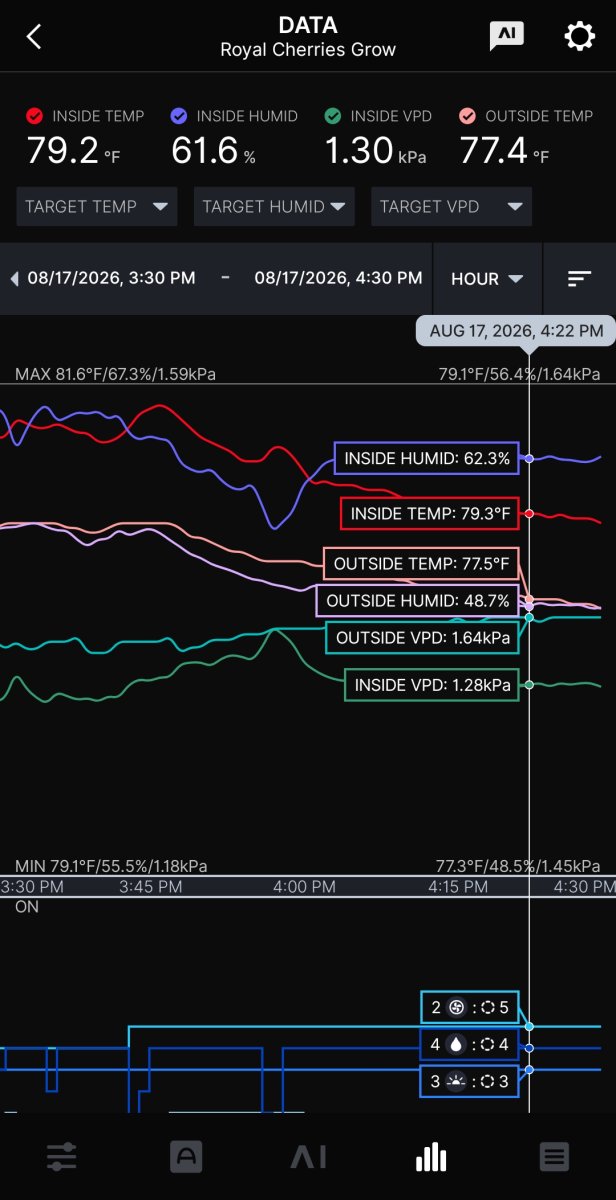Screen dimensions: 616x1200
Task: Click the MAX 81.6°F/67.3%/1.59kPa label
Action: 115,374
